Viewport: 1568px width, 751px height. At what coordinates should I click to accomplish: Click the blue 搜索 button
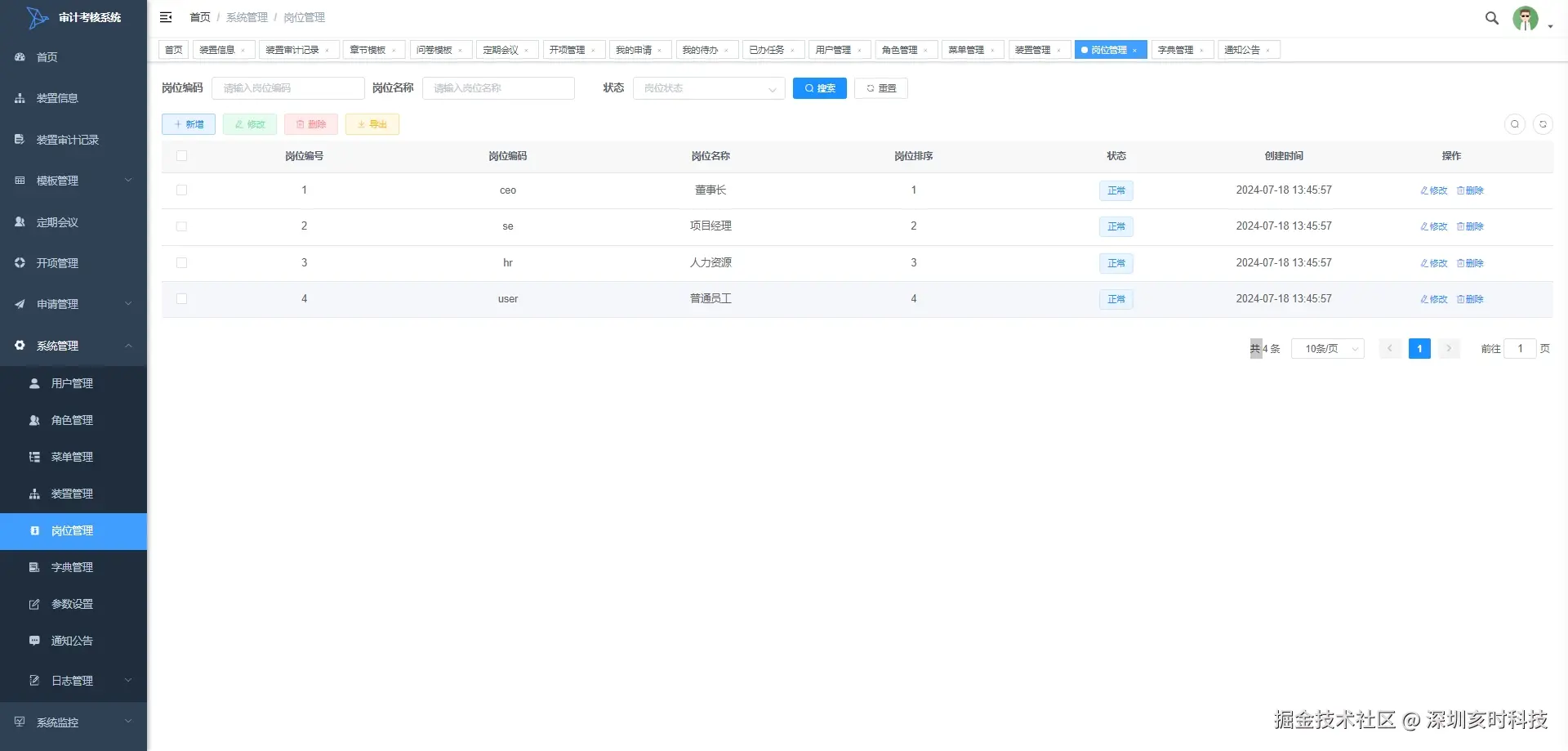pos(820,88)
